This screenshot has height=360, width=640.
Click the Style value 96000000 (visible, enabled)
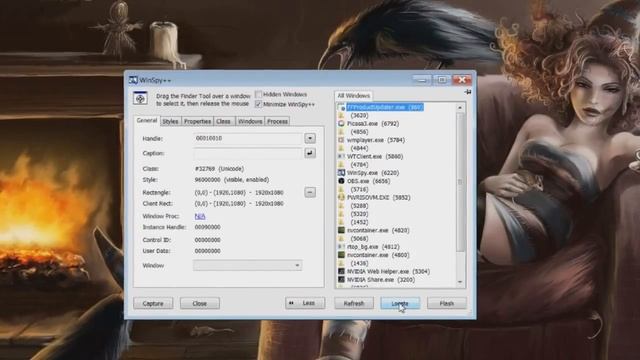point(232,180)
